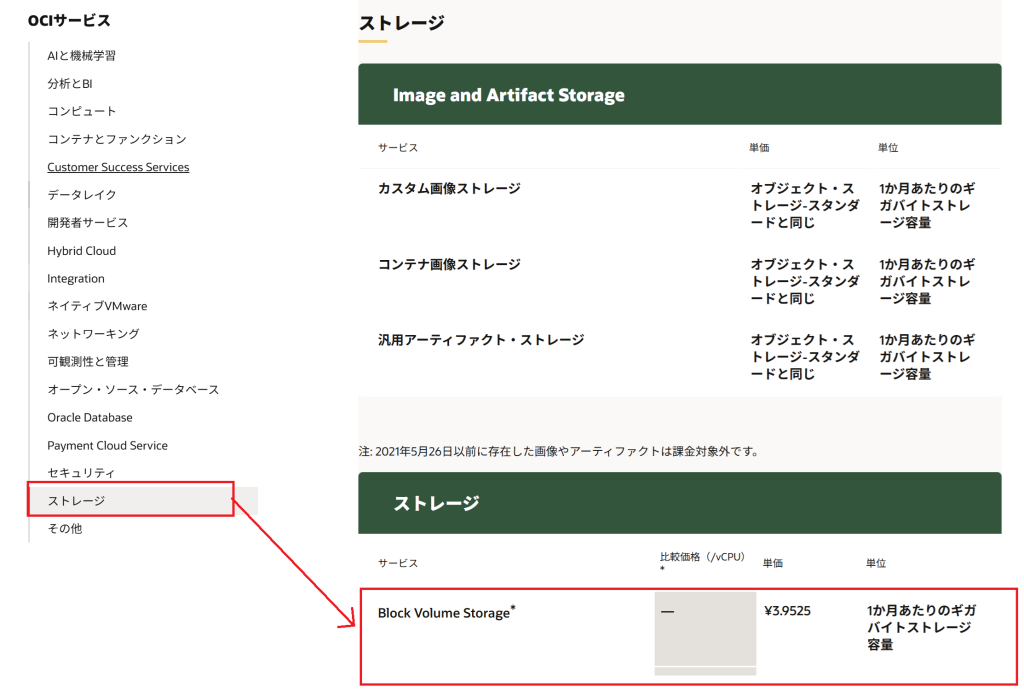
Task: Click the Image and Artifact Storage header
Action: tap(508, 96)
